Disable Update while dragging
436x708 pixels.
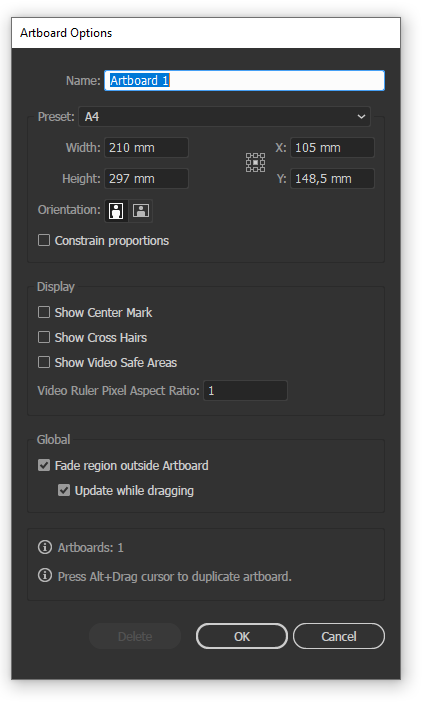pyautogui.click(x=64, y=490)
